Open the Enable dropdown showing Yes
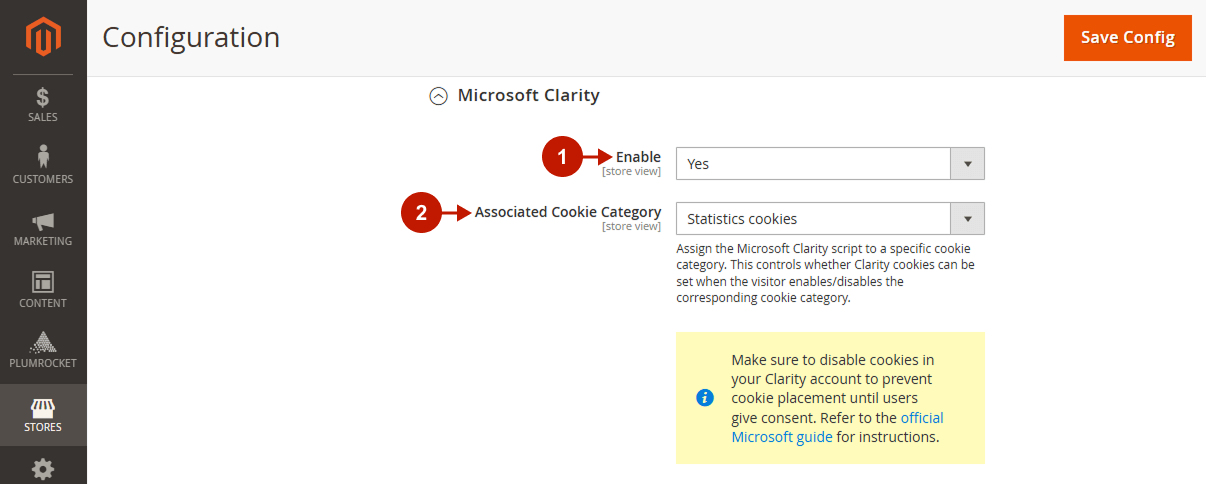This screenshot has height=484, width=1206. click(x=830, y=164)
